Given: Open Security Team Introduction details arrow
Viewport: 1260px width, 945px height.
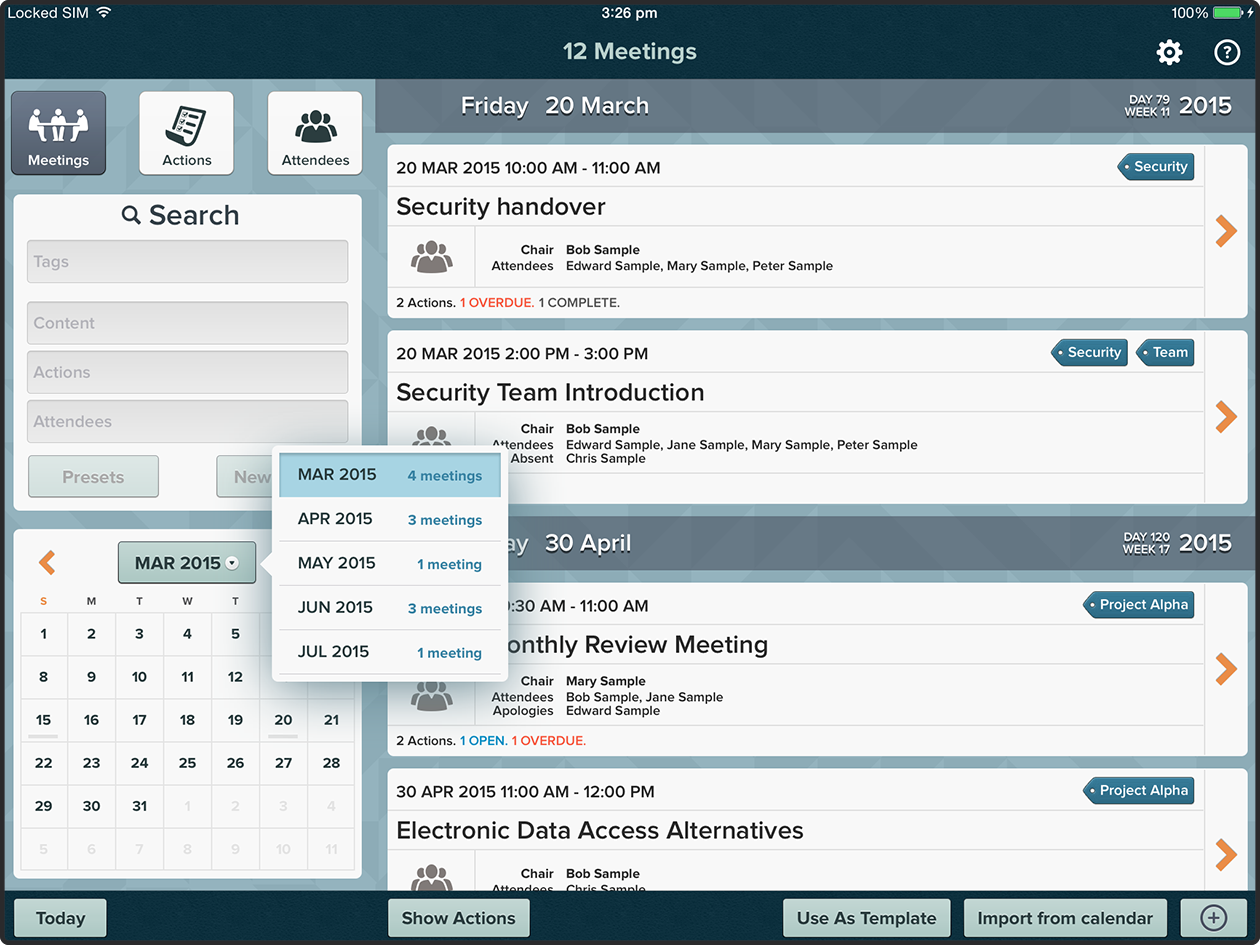Looking at the screenshot, I should click(x=1226, y=417).
